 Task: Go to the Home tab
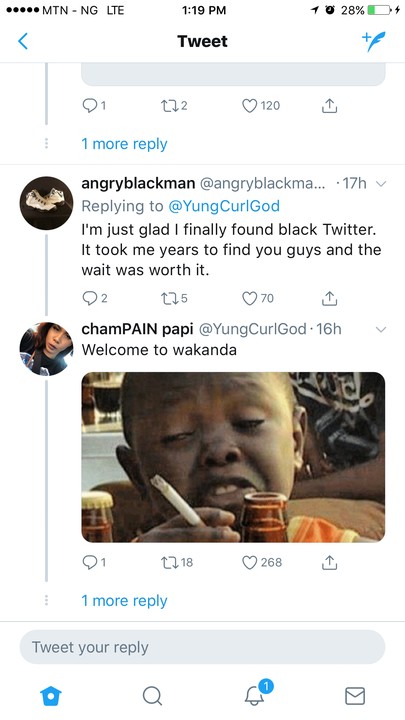(51, 696)
